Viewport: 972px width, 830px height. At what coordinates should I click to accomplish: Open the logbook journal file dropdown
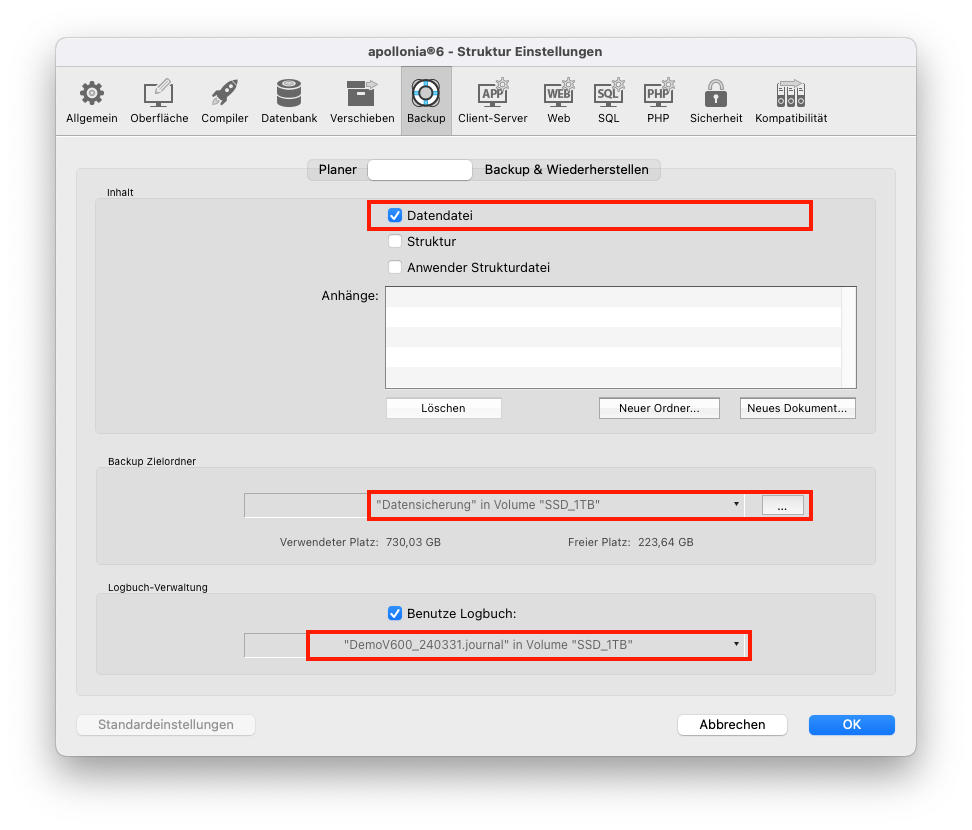[x=528, y=645]
